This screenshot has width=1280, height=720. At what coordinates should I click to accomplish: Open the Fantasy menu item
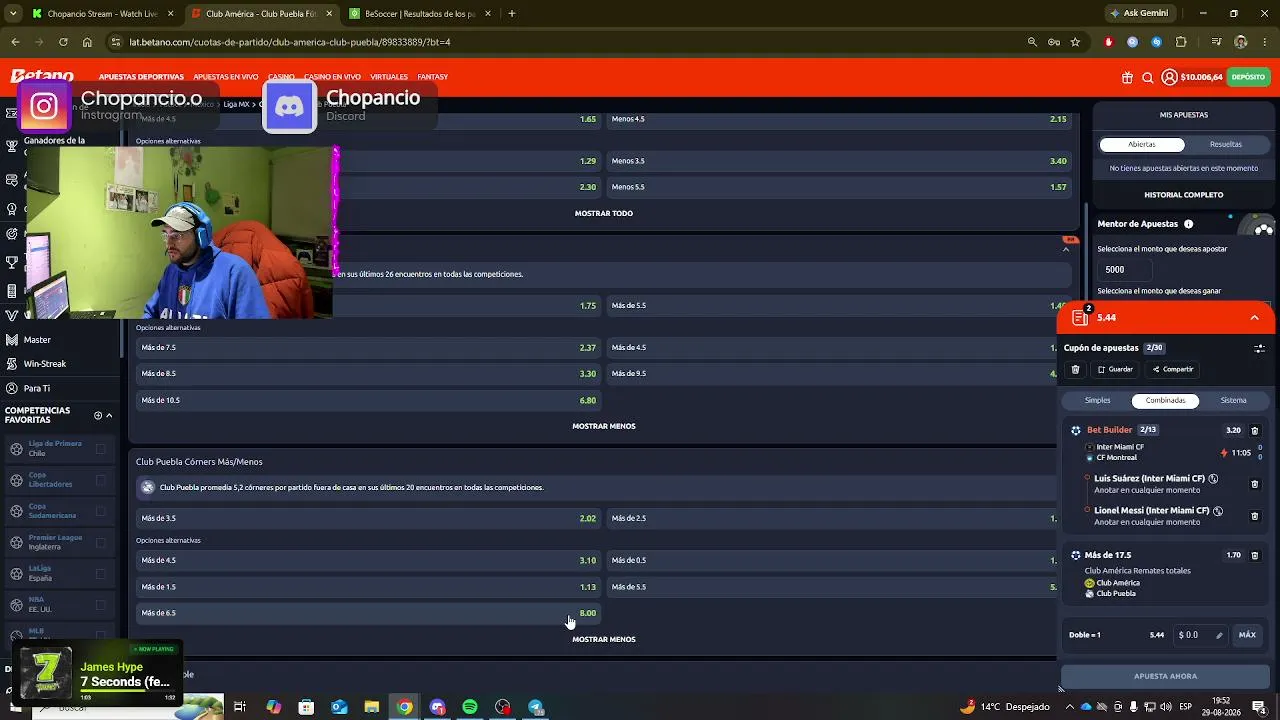point(432,77)
